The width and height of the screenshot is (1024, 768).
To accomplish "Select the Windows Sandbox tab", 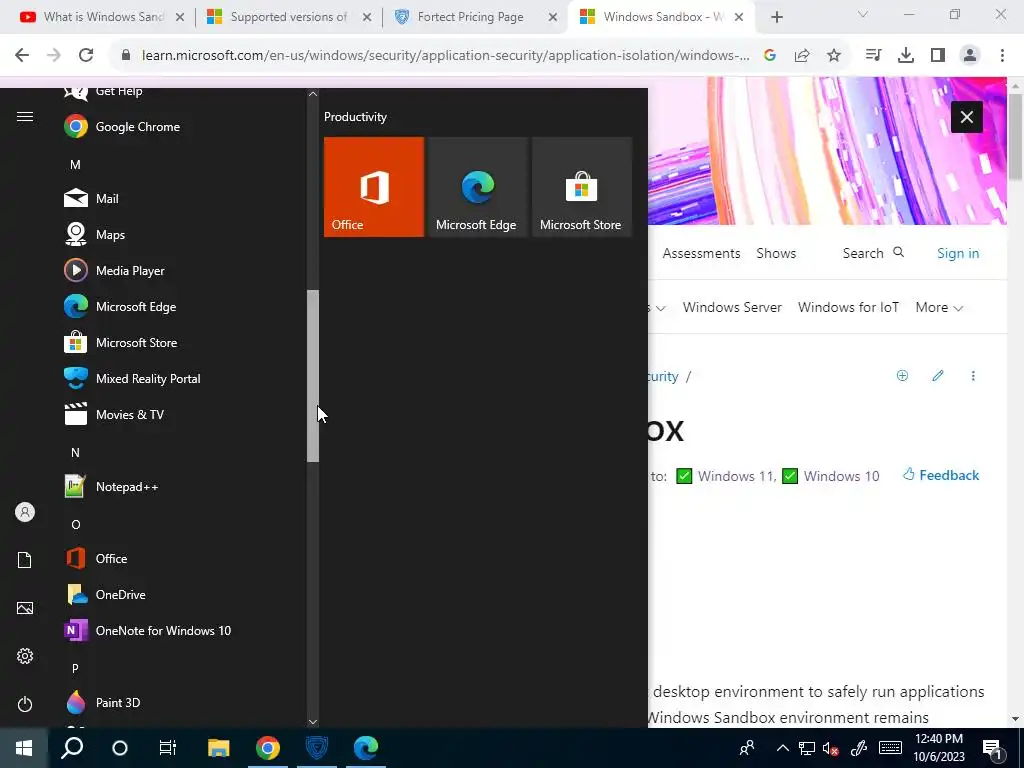I will point(662,17).
